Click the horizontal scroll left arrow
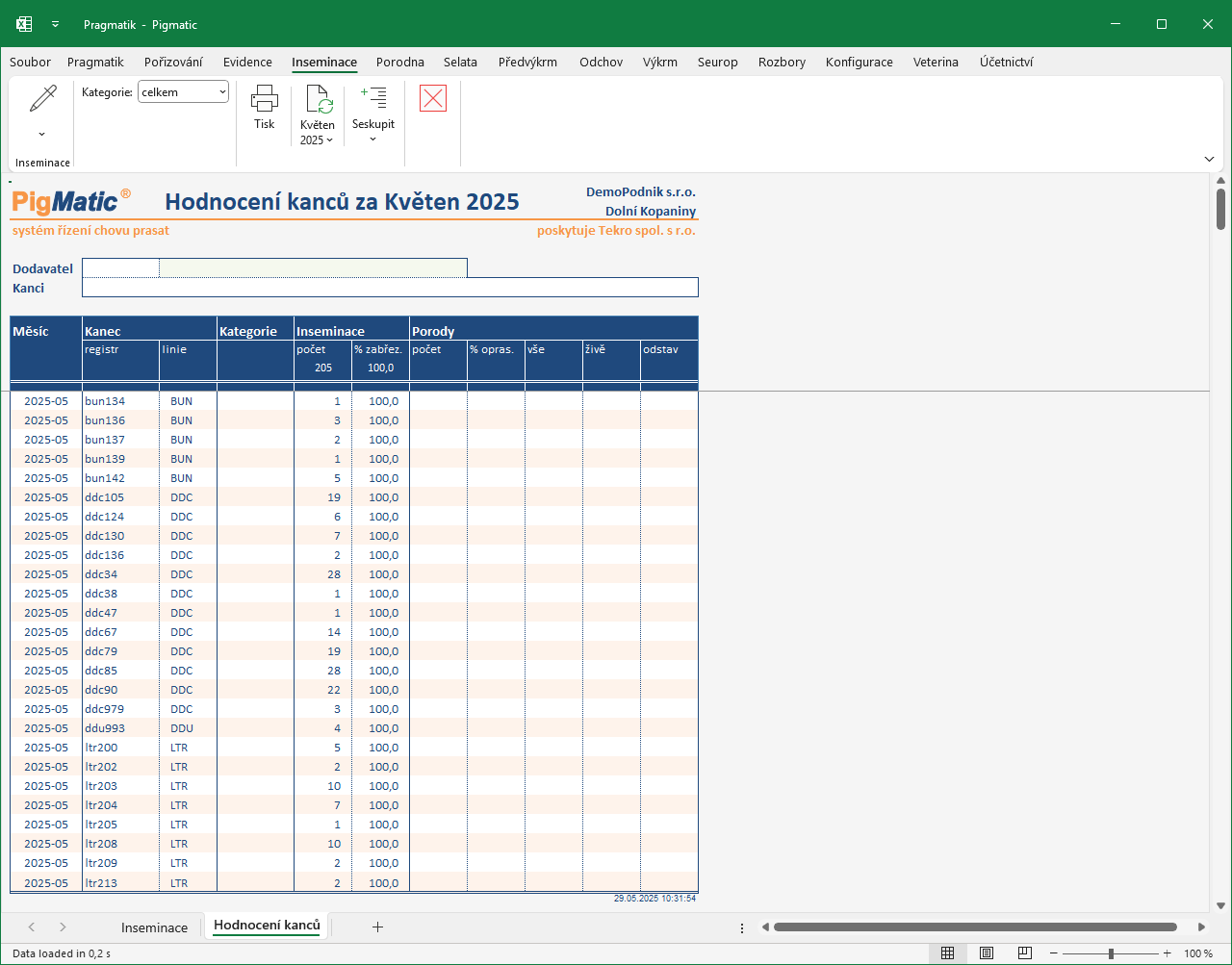1232x965 pixels. 765,927
